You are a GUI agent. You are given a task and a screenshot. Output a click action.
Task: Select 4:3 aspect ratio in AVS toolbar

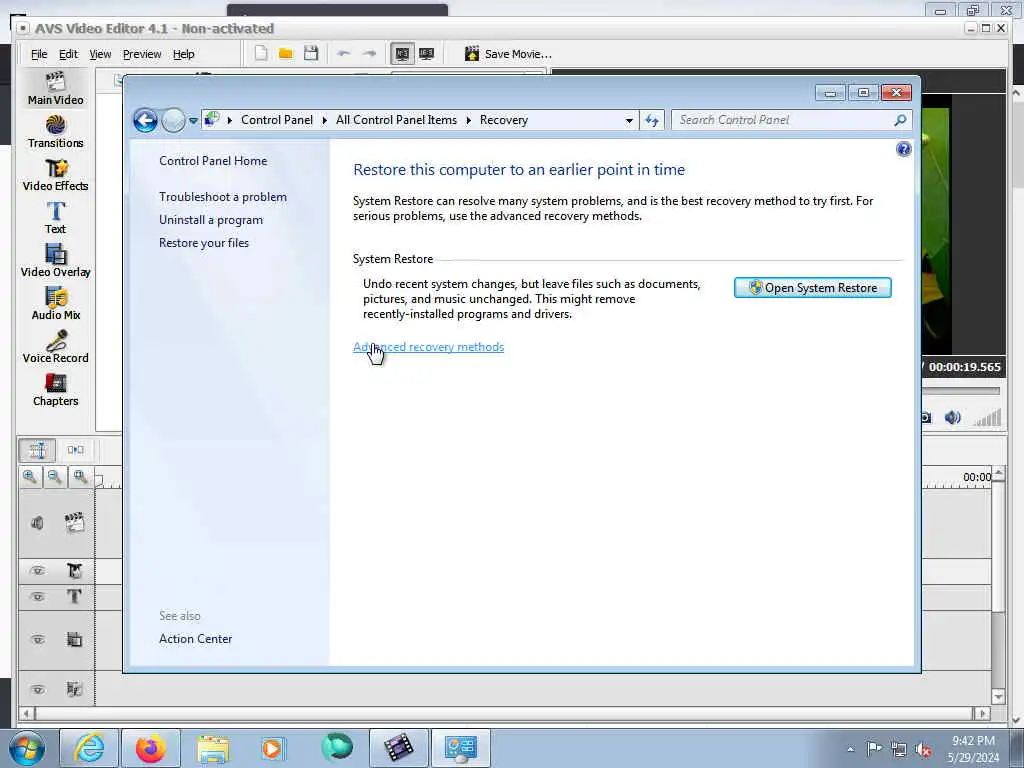[402, 54]
